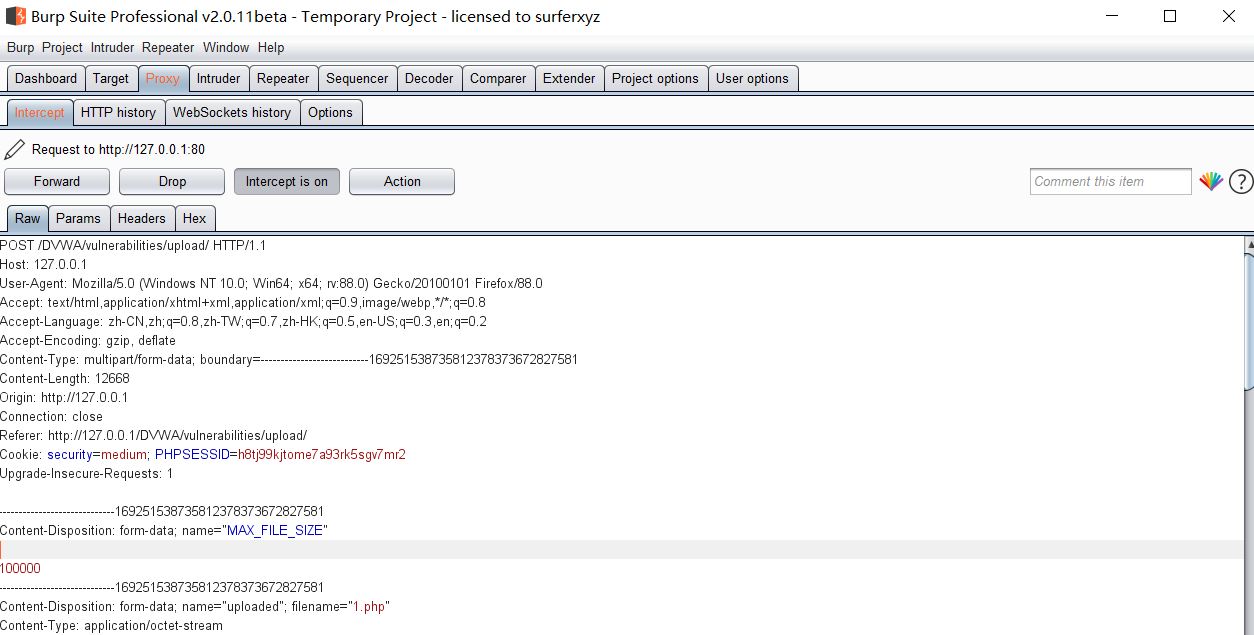1254x635 pixels.
Task: Click the Referer header line
Action: [x=154, y=436]
